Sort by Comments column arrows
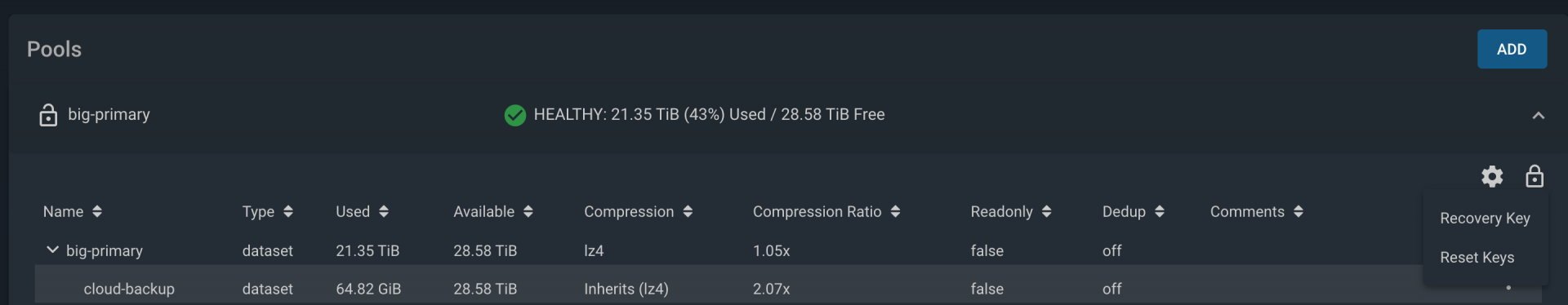Viewport: 1568px width, 305px height. click(x=1298, y=211)
